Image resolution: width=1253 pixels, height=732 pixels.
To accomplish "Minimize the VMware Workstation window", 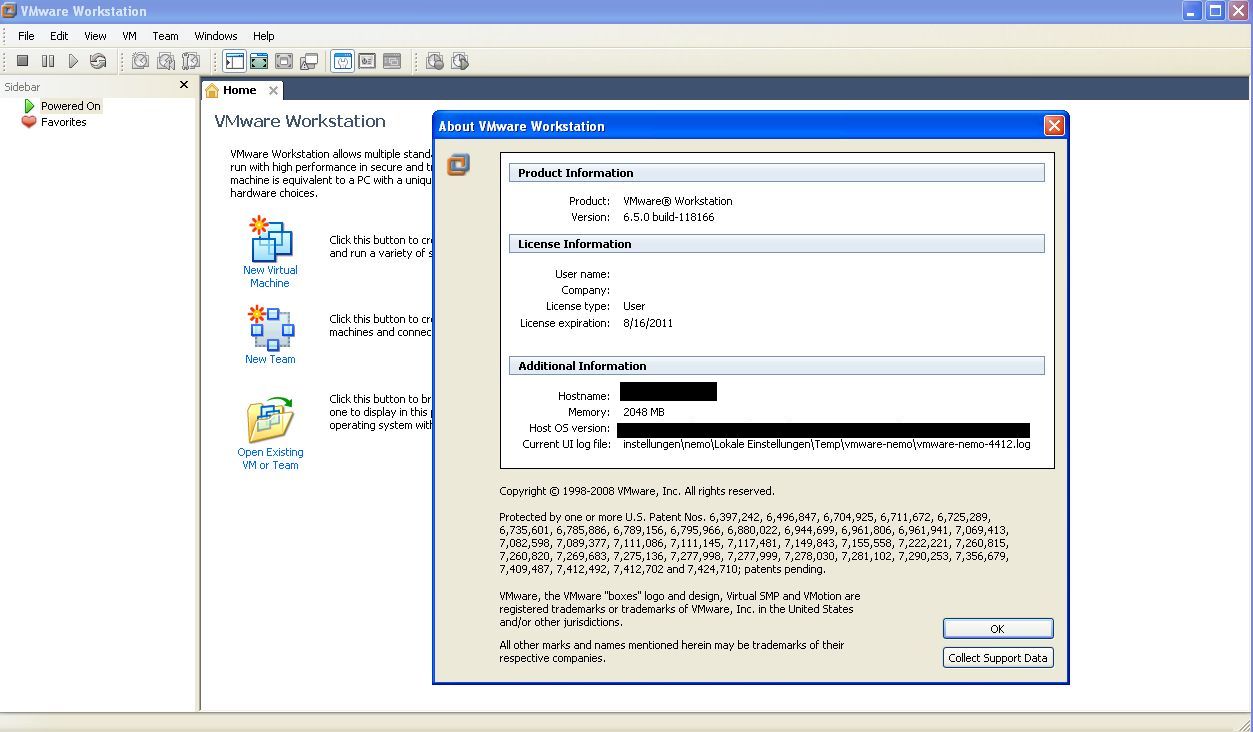I will point(1193,11).
